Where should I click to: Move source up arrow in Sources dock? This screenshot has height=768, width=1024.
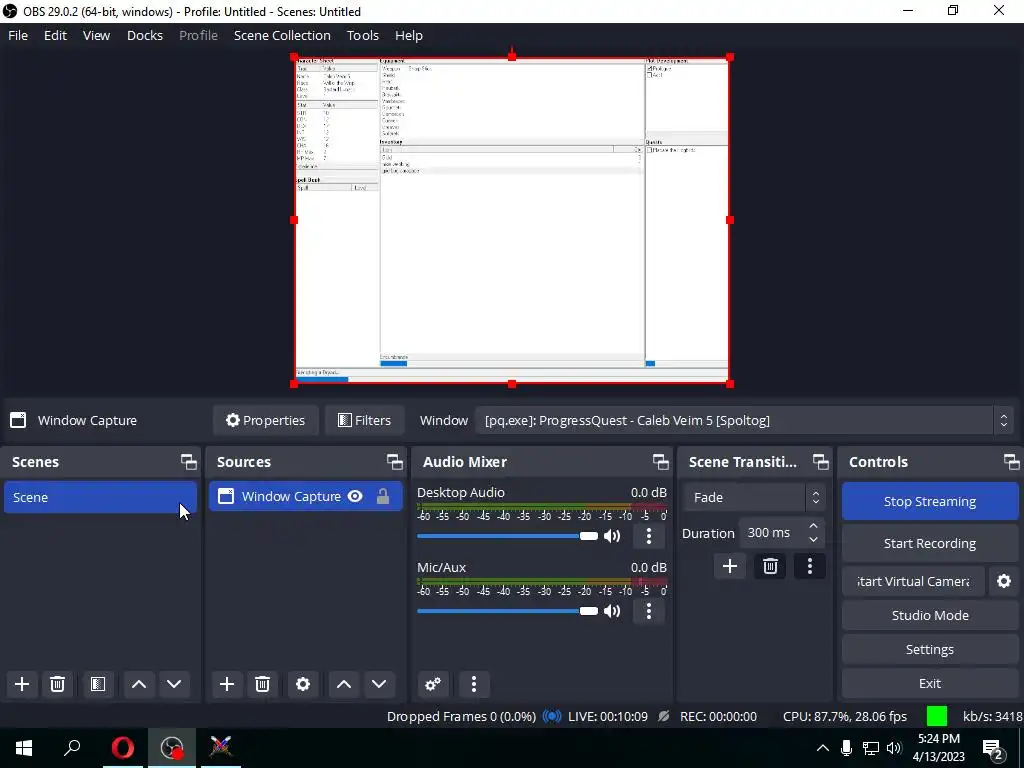[x=344, y=684]
